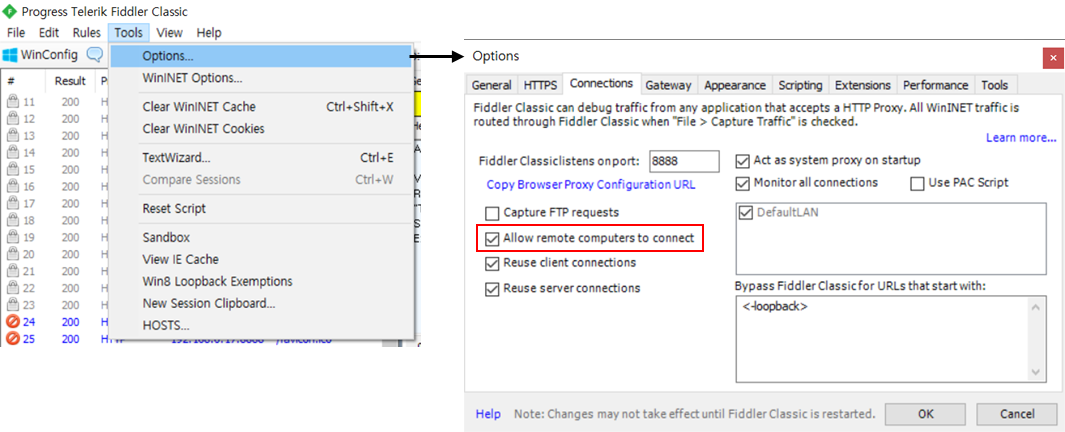The width and height of the screenshot is (1065, 432).
Task: Click the WinConfig Windows logo icon
Action: (10, 54)
